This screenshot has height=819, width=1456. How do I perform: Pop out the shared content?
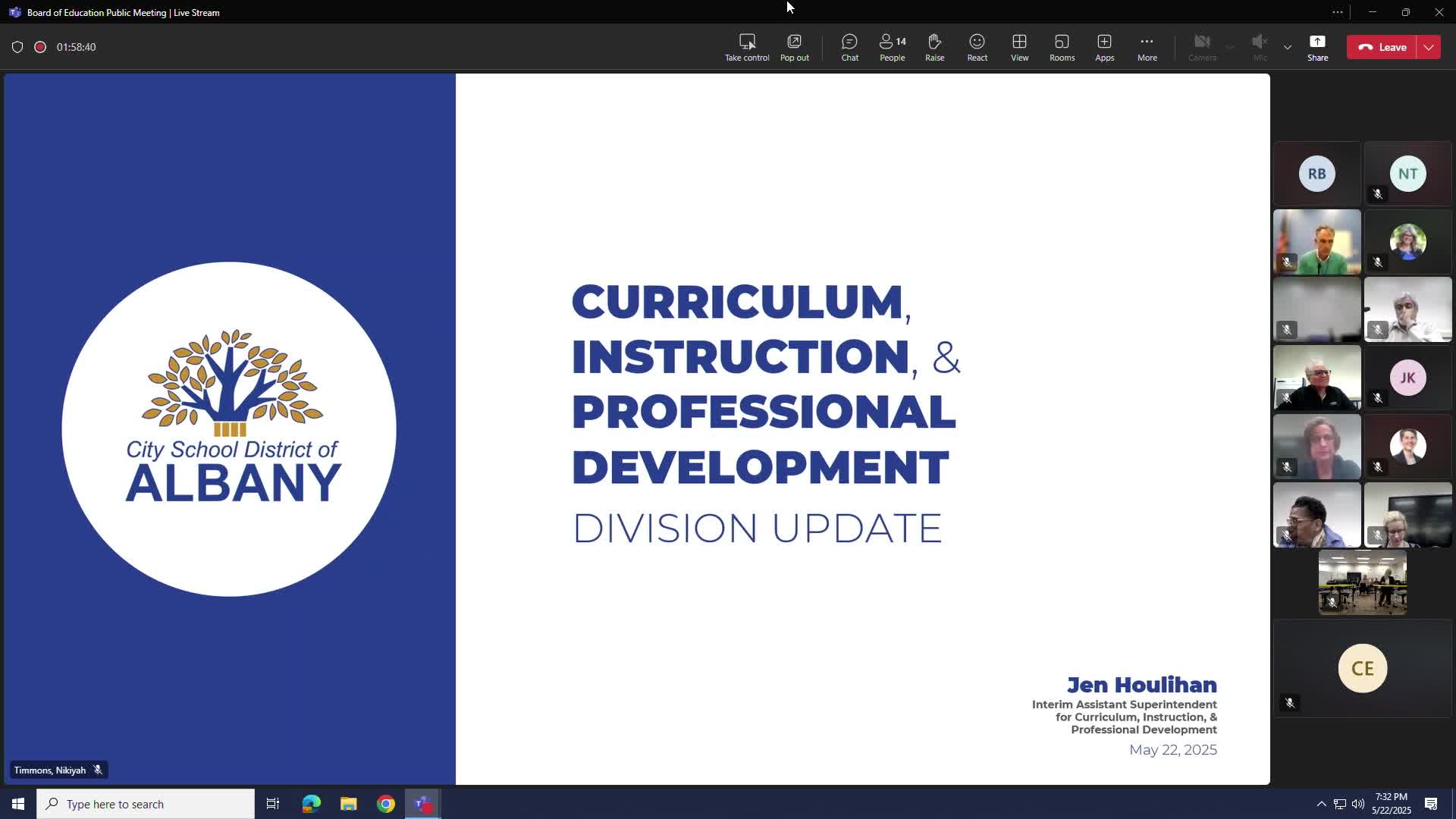(x=794, y=47)
